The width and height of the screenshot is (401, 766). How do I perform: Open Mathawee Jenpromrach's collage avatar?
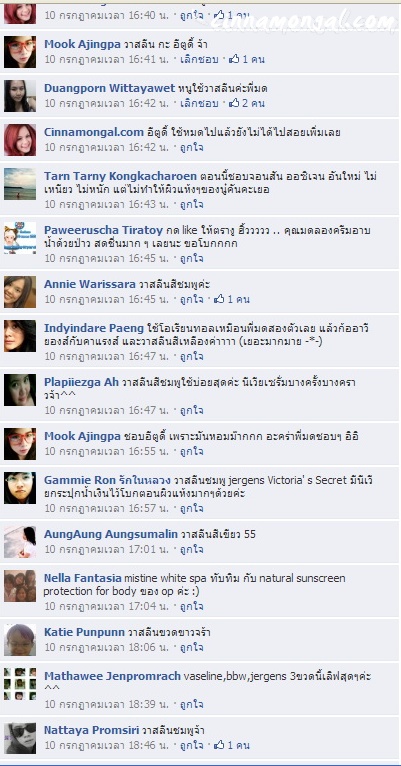coord(20,684)
